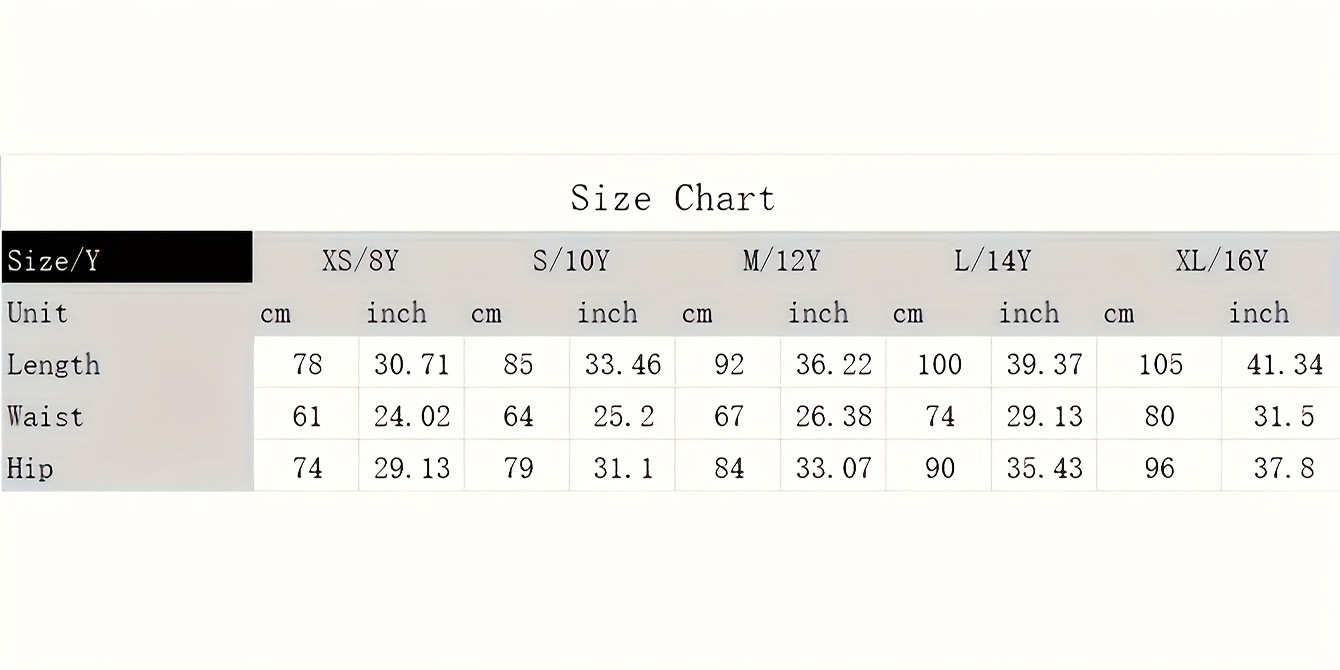Screen dimensions: 1340x670
Task: Select the 41.34 inch length cell
Action: tap(1284, 364)
